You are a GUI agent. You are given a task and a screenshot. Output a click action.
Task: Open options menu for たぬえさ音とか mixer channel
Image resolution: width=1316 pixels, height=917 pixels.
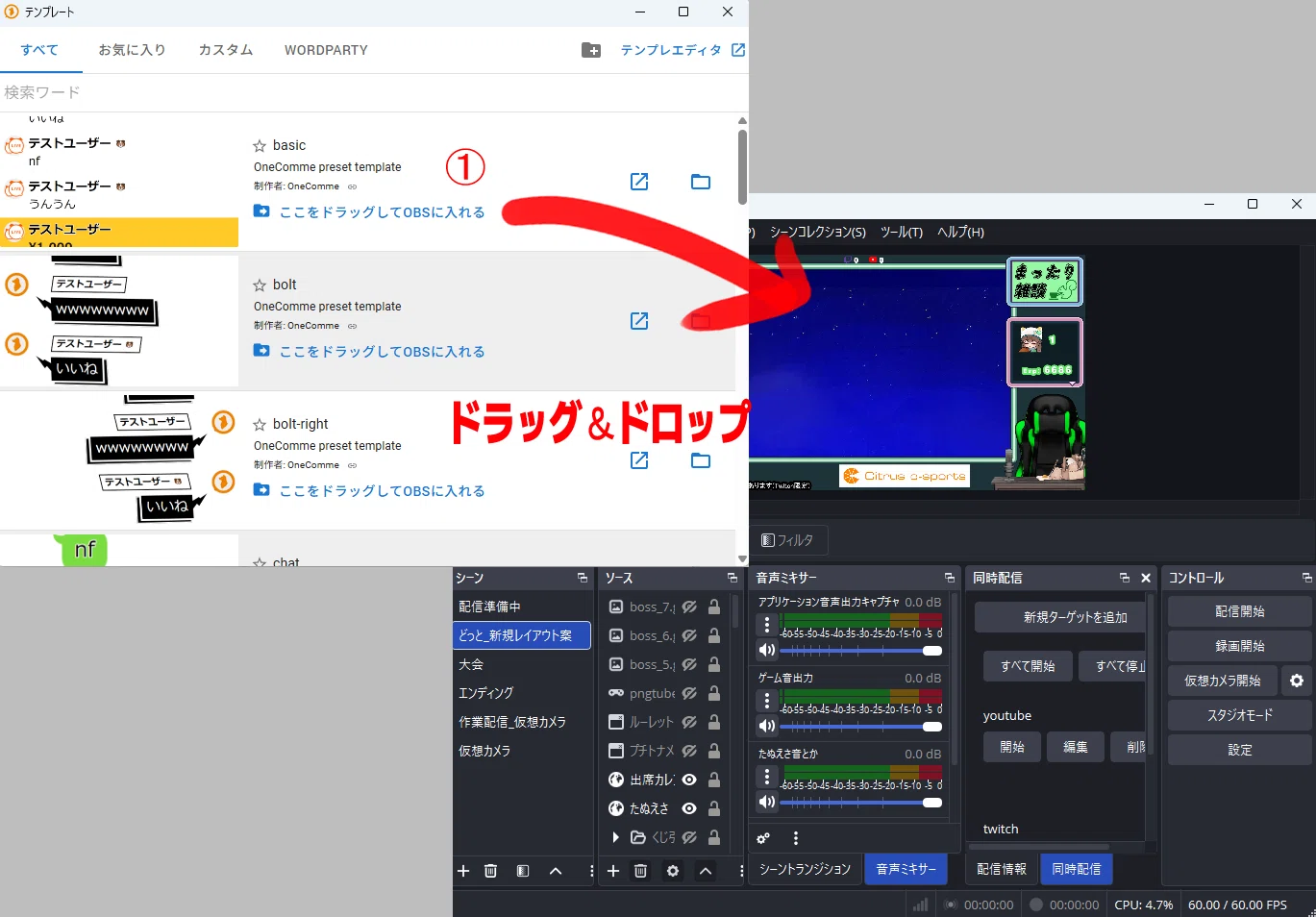tap(767, 777)
